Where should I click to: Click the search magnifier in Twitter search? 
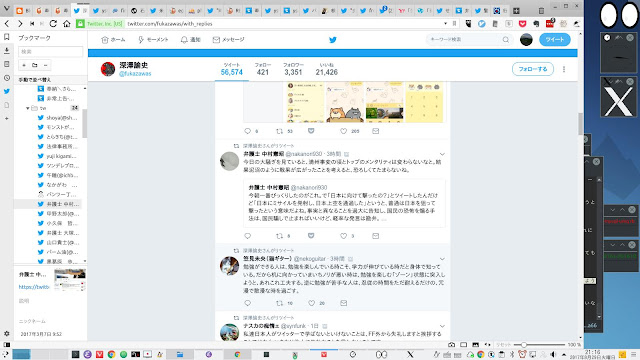click(x=506, y=40)
